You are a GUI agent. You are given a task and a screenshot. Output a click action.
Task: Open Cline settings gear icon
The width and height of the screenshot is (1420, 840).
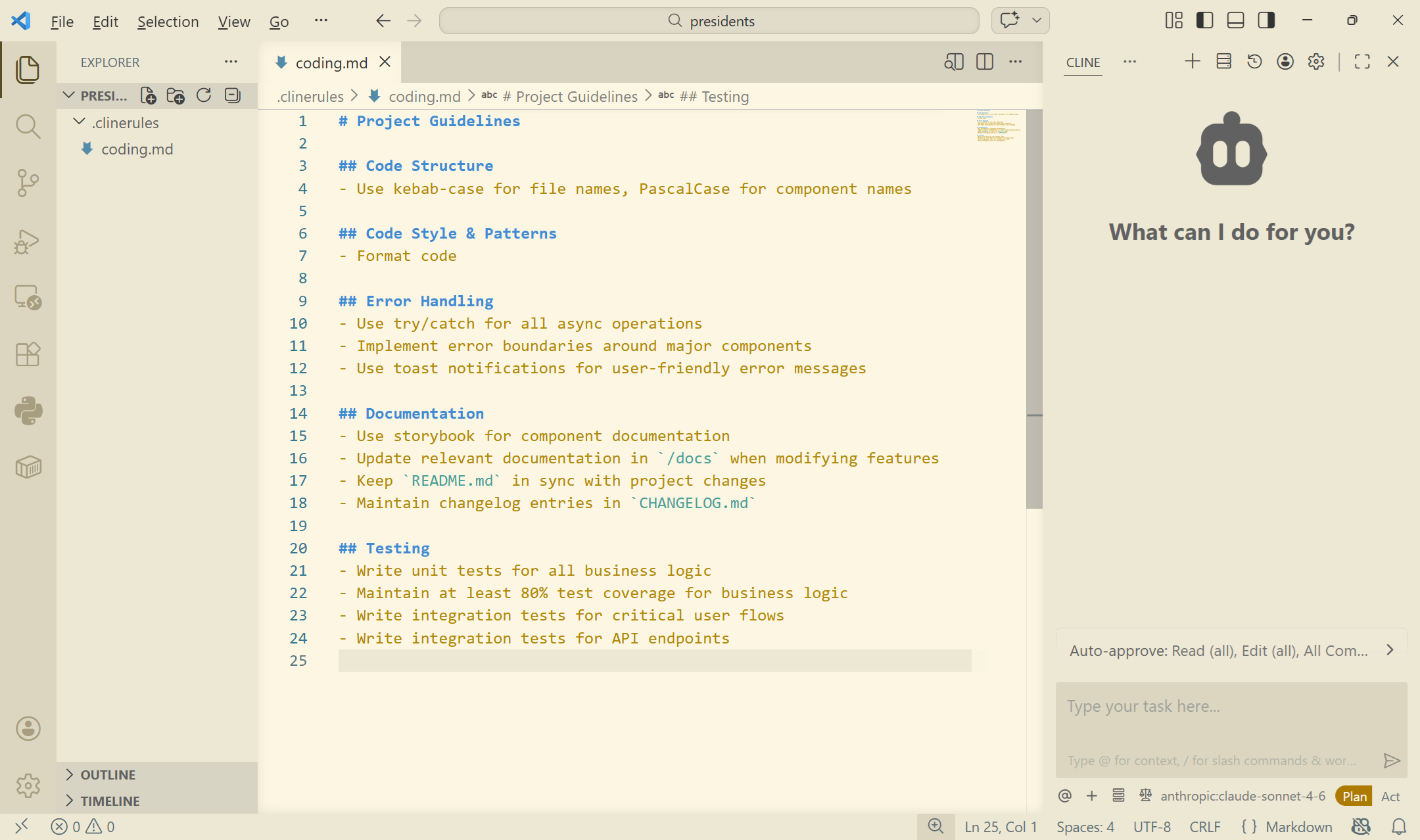coord(1316,62)
